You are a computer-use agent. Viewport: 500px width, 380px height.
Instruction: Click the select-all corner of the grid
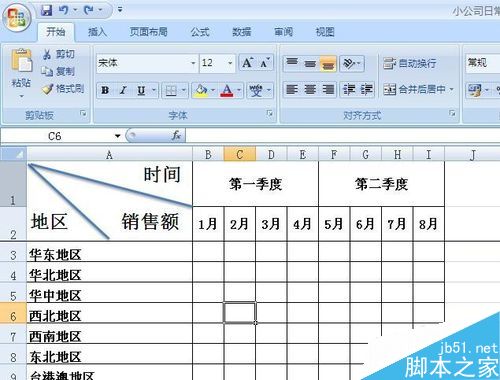13,154
